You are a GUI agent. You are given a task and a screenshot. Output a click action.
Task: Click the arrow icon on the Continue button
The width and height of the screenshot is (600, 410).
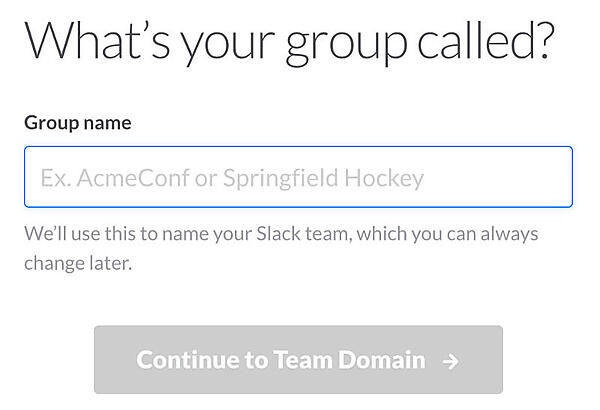pyautogui.click(x=450, y=361)
